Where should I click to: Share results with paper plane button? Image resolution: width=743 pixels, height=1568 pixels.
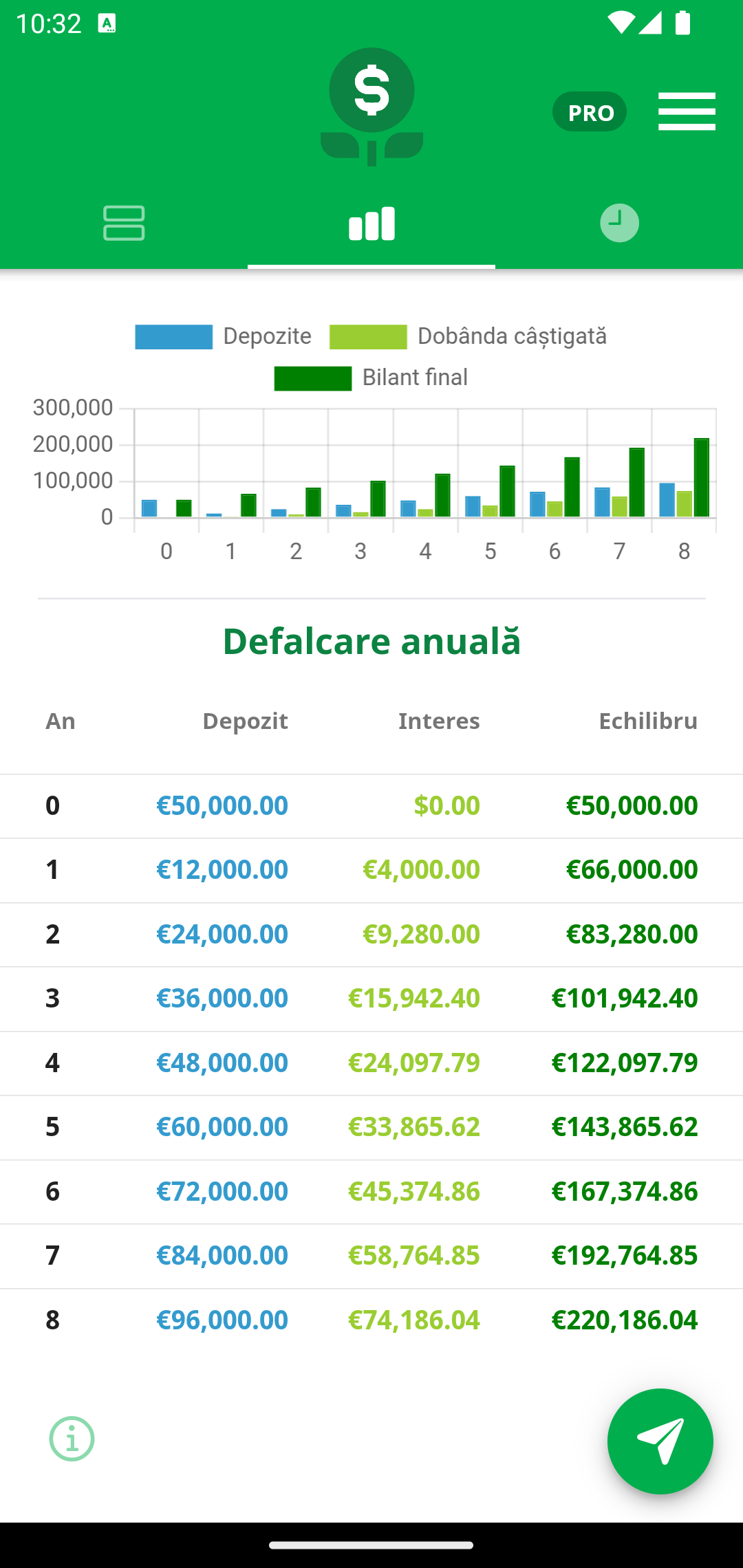(x=660, y=1441)
